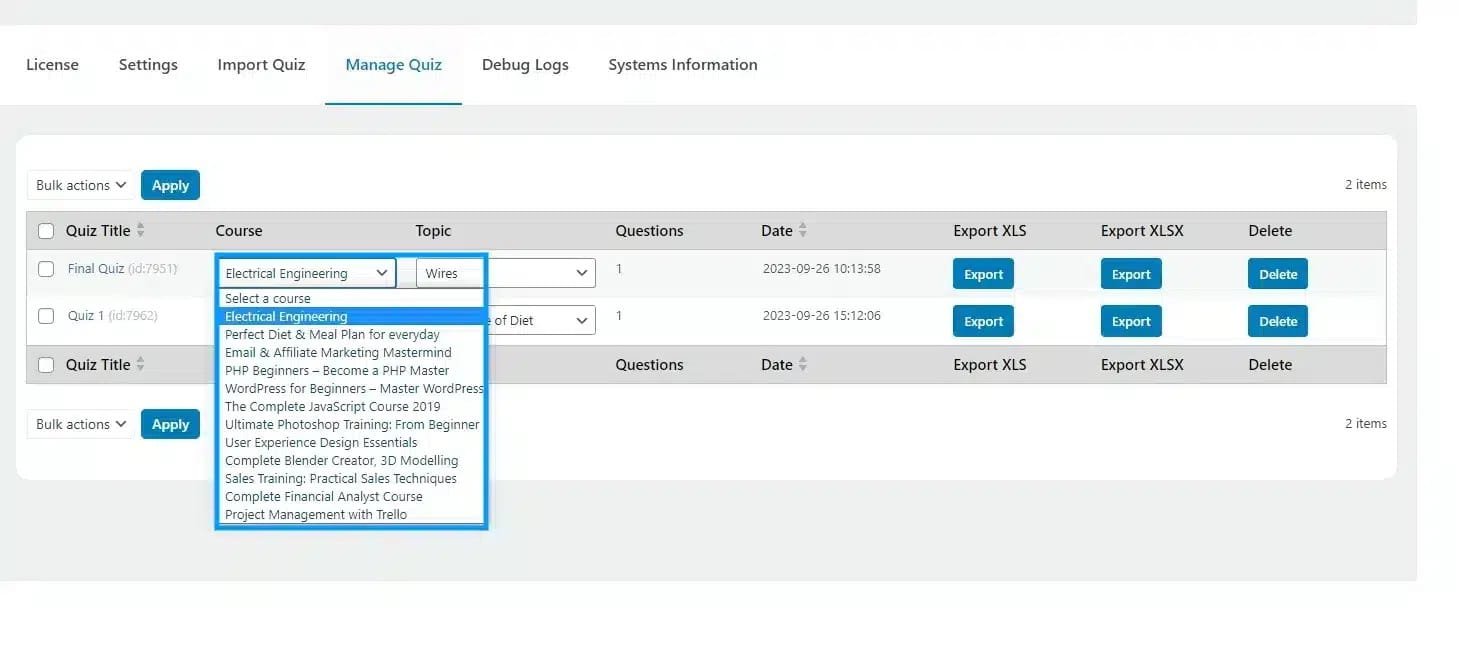The height and width of the screenshot is (648, 1459).
Task: Open the Wires topic dropdown
Action: coord(506,273)
